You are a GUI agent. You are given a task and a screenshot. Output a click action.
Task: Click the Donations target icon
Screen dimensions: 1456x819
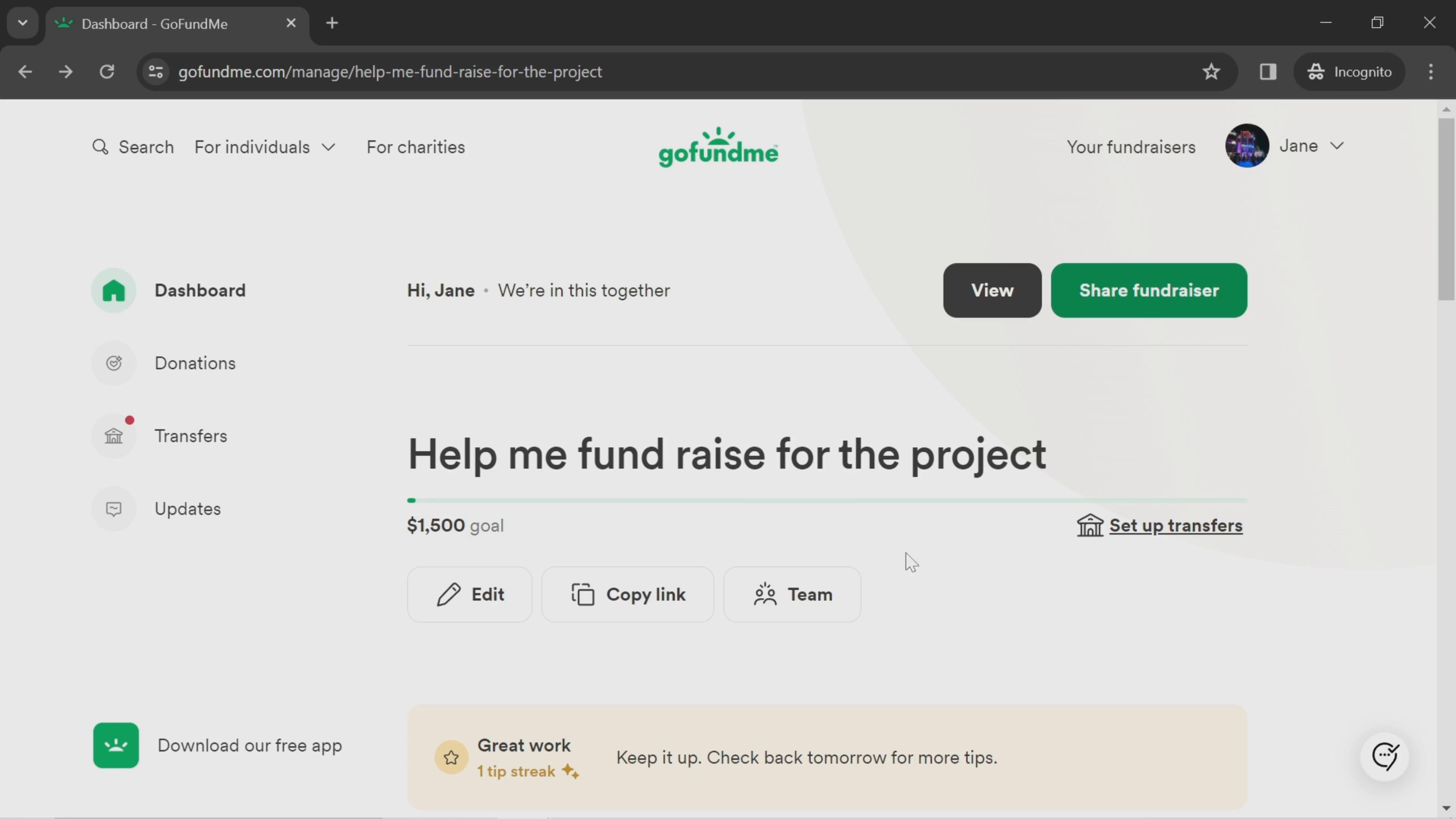[114, 363]
